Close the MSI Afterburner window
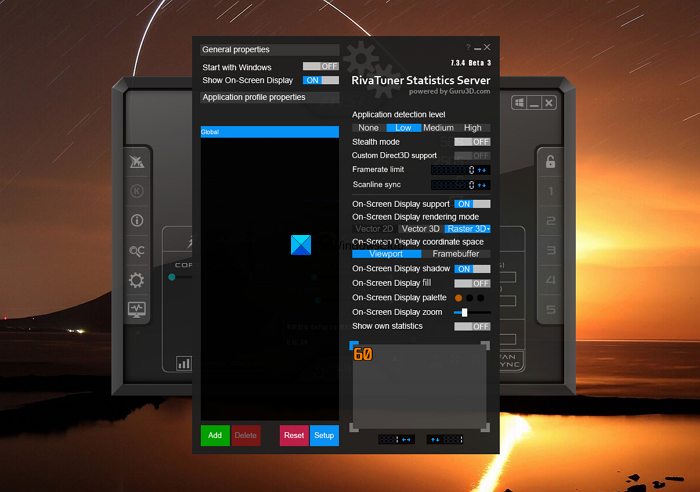Screen dimensions: 700x492 click(549, 103)
